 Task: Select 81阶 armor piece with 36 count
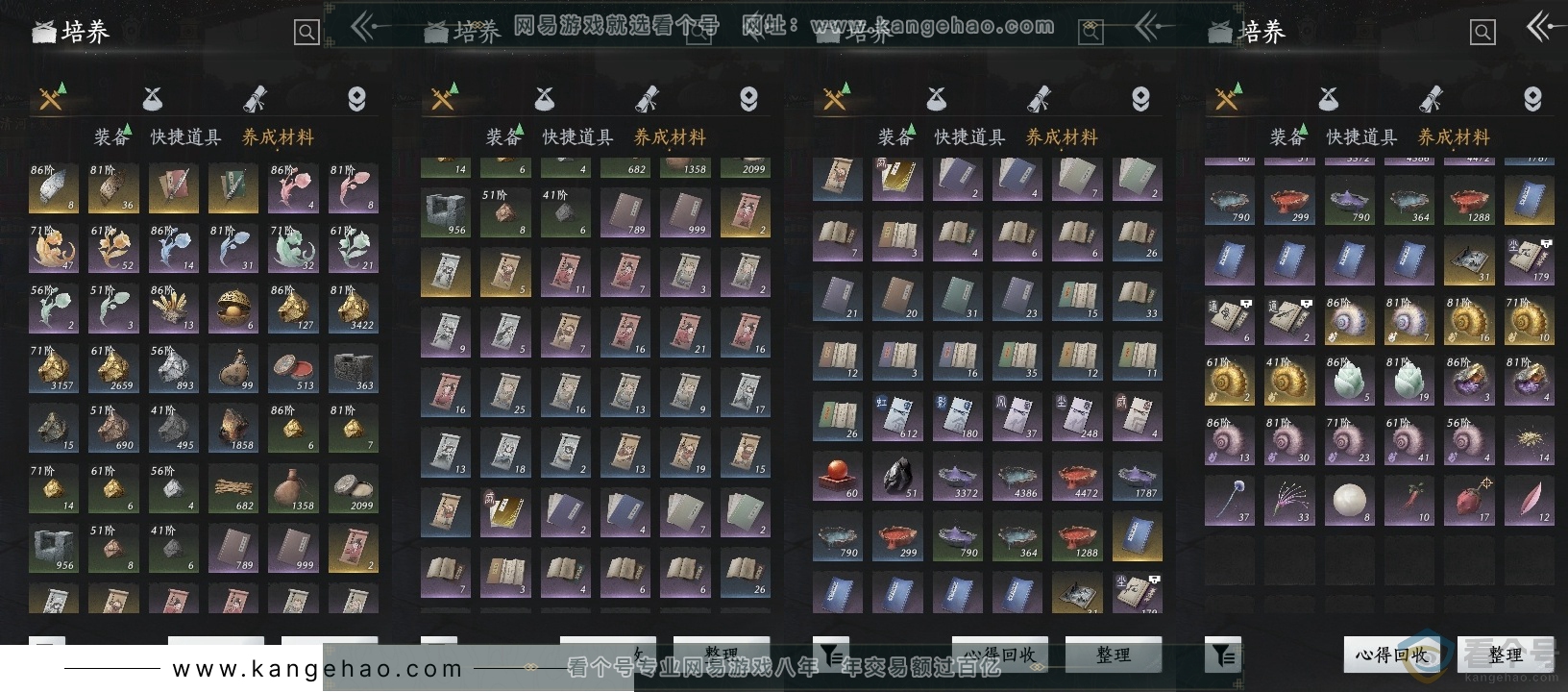point(112,187)
